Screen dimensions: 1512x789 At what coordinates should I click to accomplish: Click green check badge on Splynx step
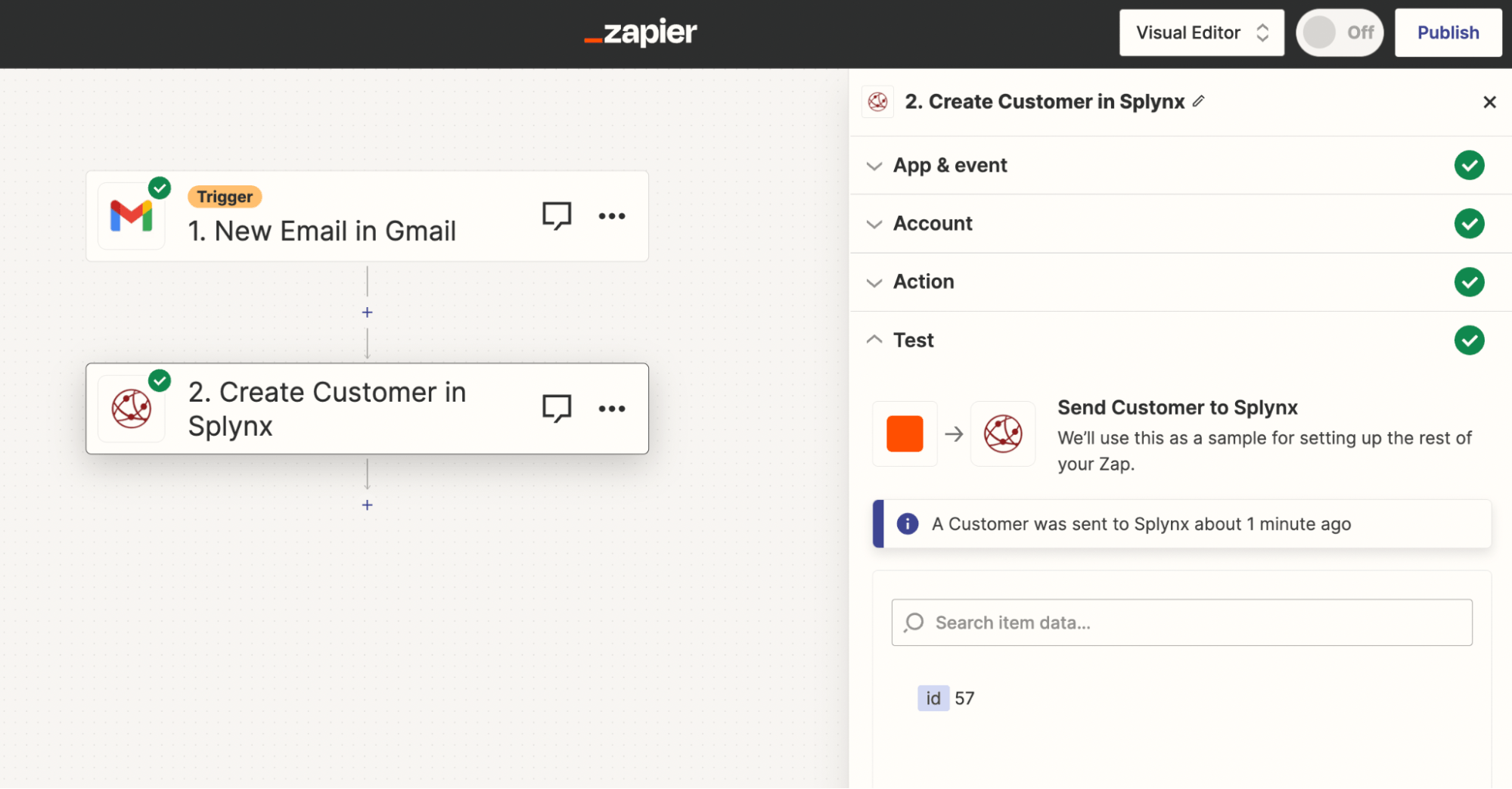(160, 381)
